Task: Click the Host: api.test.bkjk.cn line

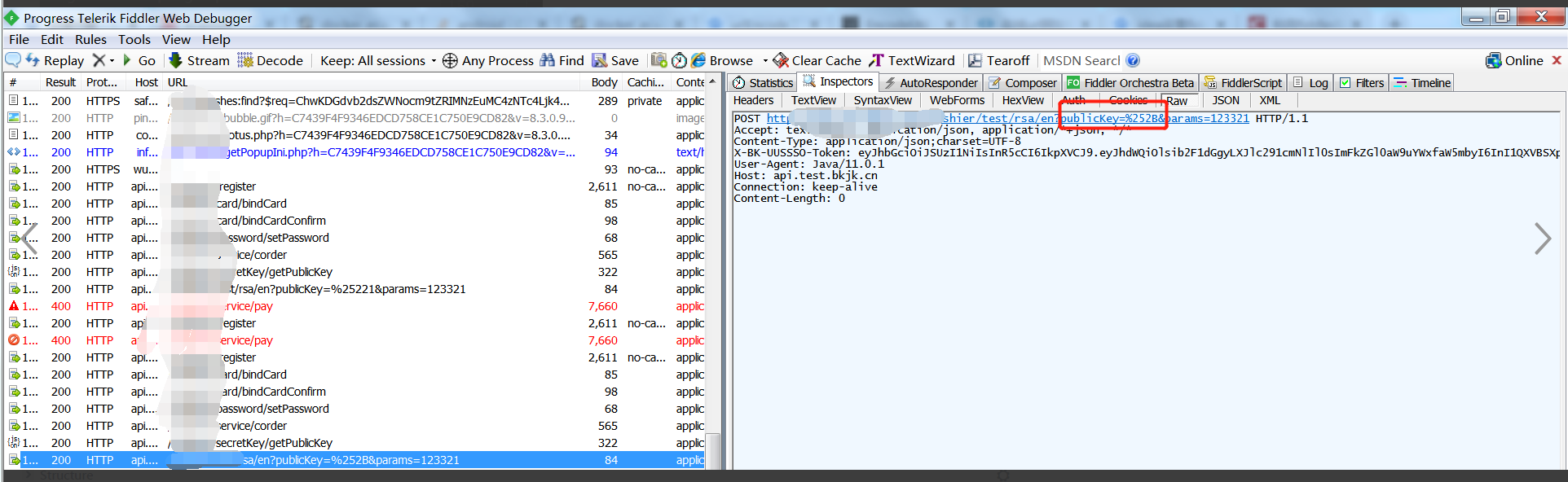Action: click(805, 175)
